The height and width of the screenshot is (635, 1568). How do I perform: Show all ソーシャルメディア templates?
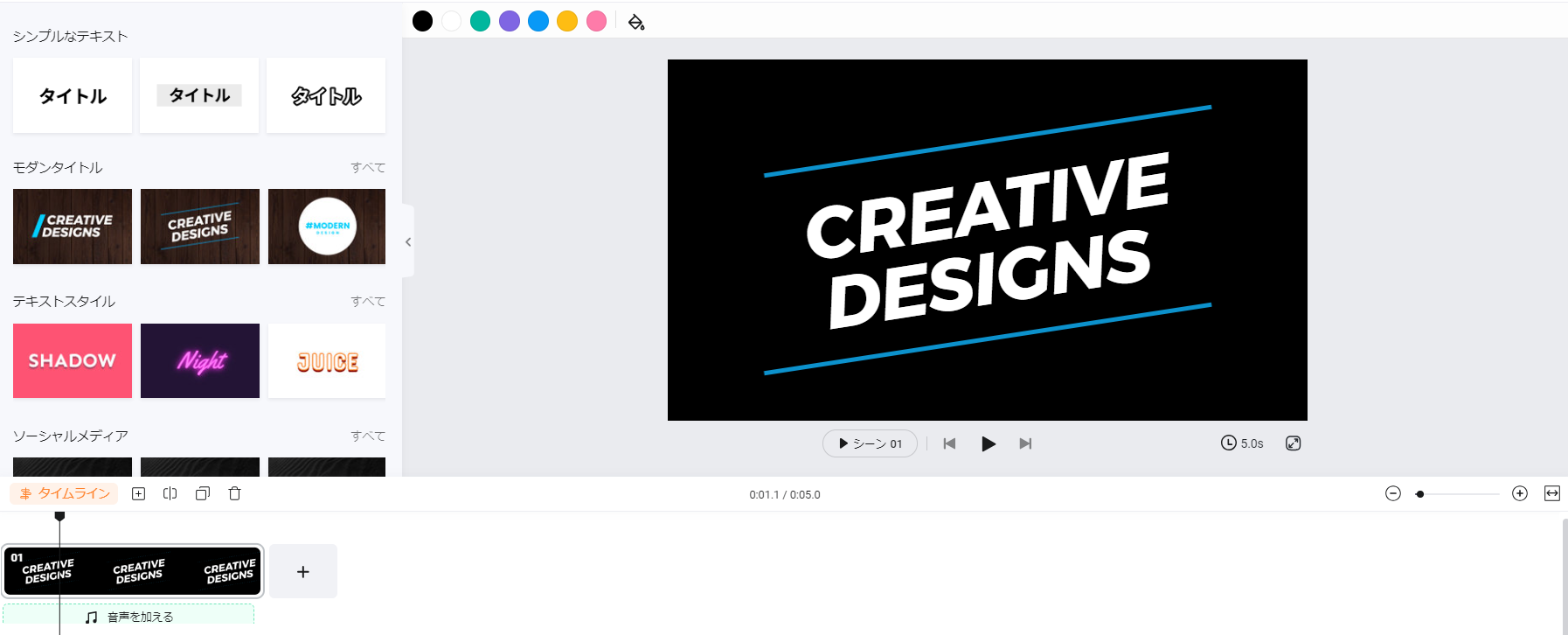click(x=368, y=436)
